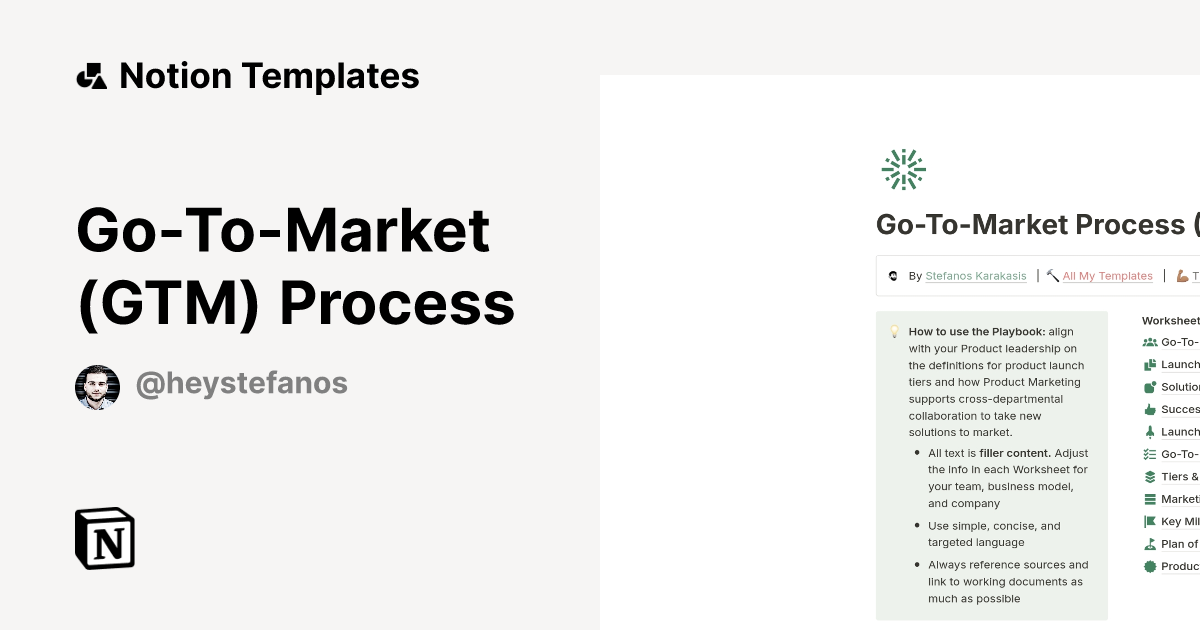1200x630 pixels.
Task: Click the stacked layers icon near Tiers entry
Action: click(1150, 476)
